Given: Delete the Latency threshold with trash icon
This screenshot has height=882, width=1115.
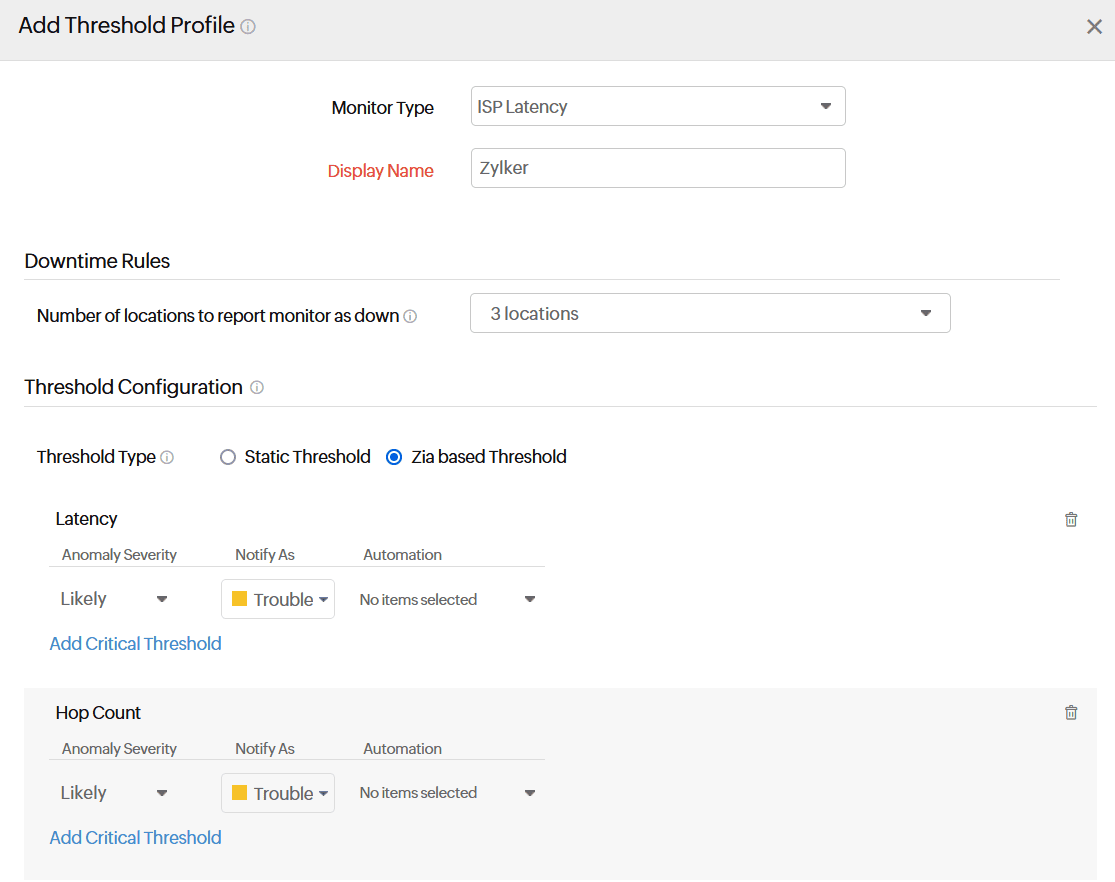Looking at the screenshot, I should 1071,519.
